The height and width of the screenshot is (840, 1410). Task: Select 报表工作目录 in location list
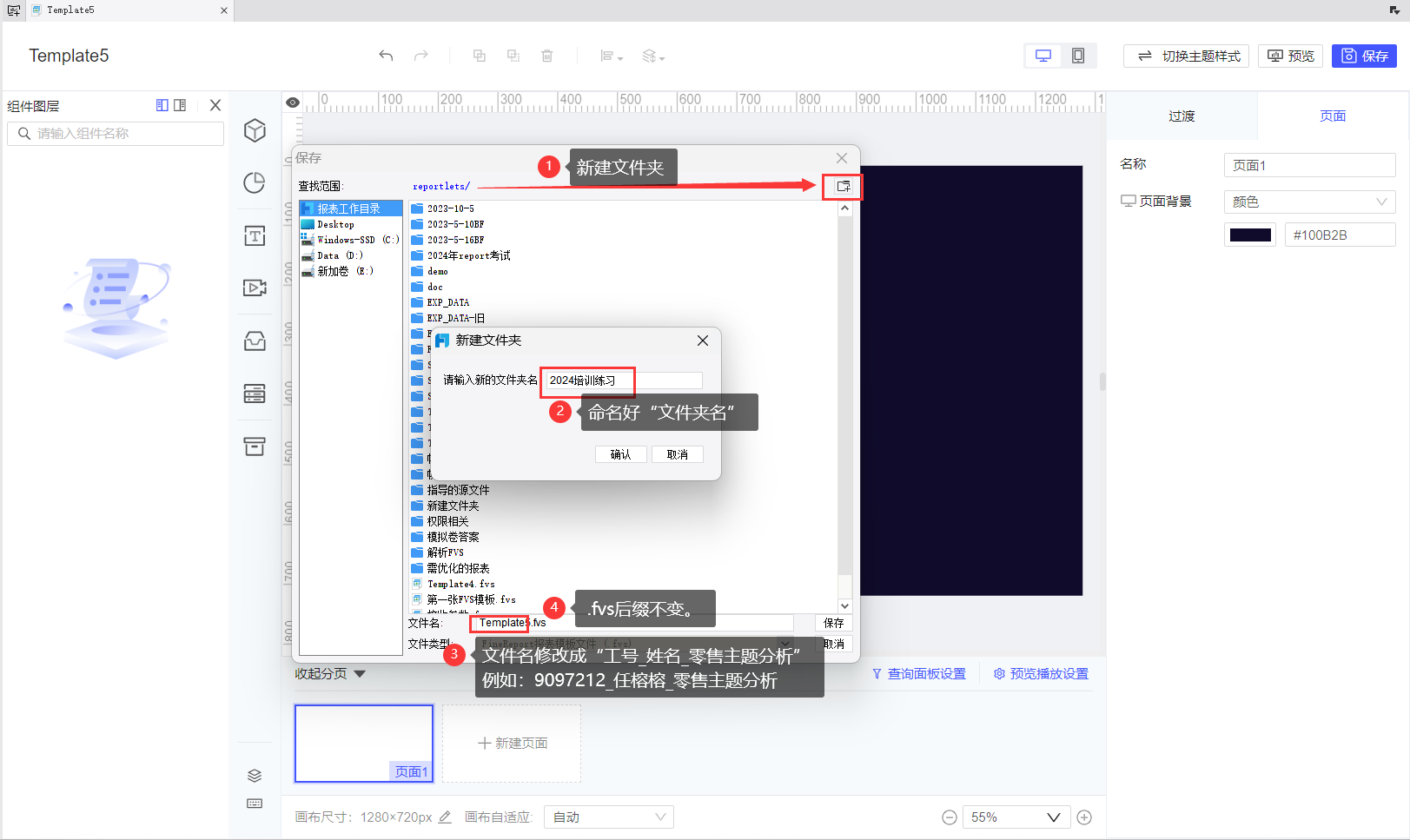point(350,208)
